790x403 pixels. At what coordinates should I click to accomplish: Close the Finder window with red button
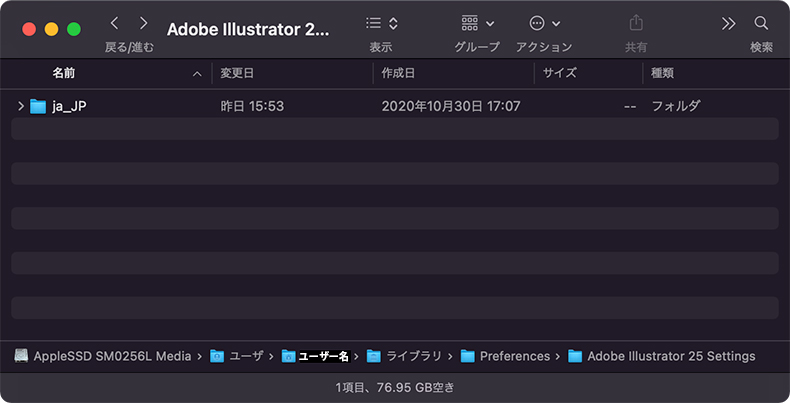pos(29,29)
